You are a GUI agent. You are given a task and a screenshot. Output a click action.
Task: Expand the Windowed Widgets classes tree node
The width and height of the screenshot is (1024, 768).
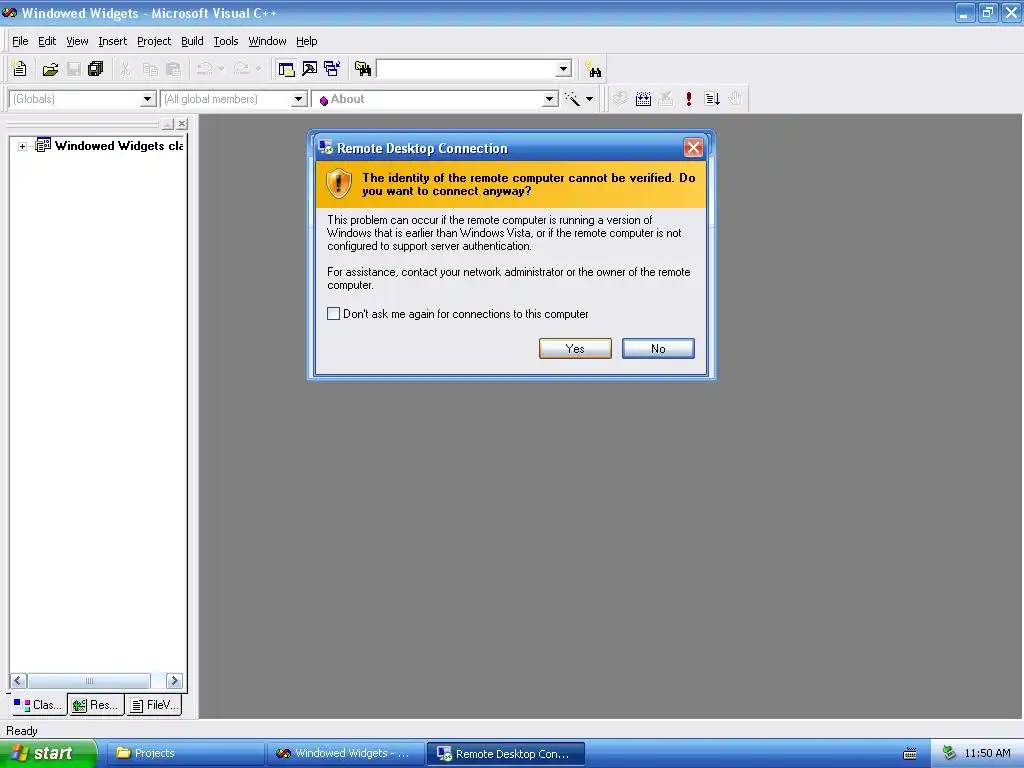point(22,146)
